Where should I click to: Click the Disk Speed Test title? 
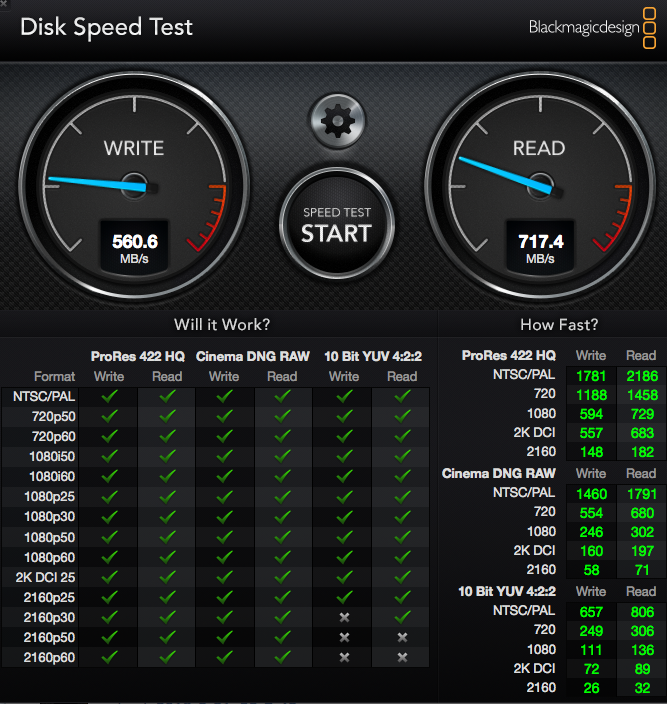click(106, 27)
